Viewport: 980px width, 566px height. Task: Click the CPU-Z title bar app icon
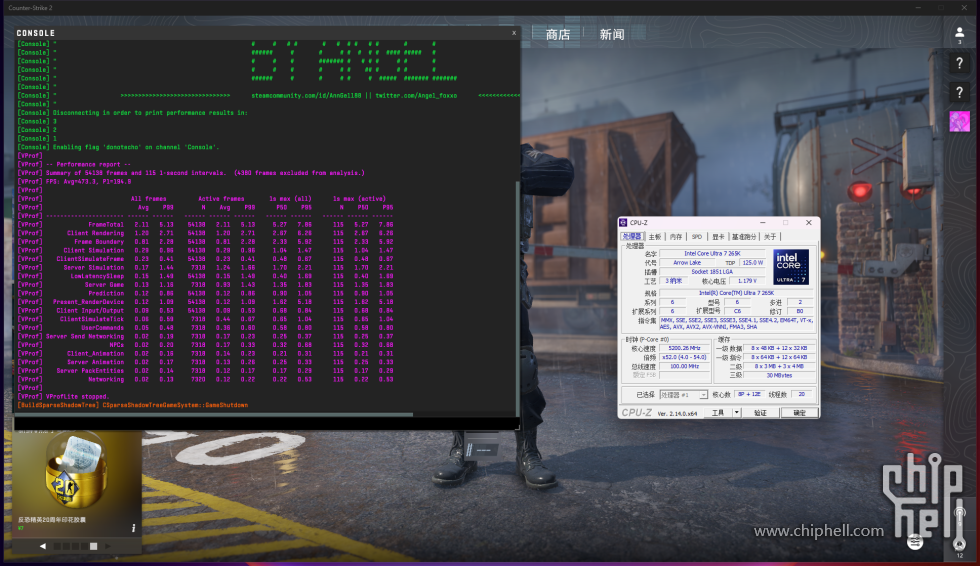(x=622, y=222)
